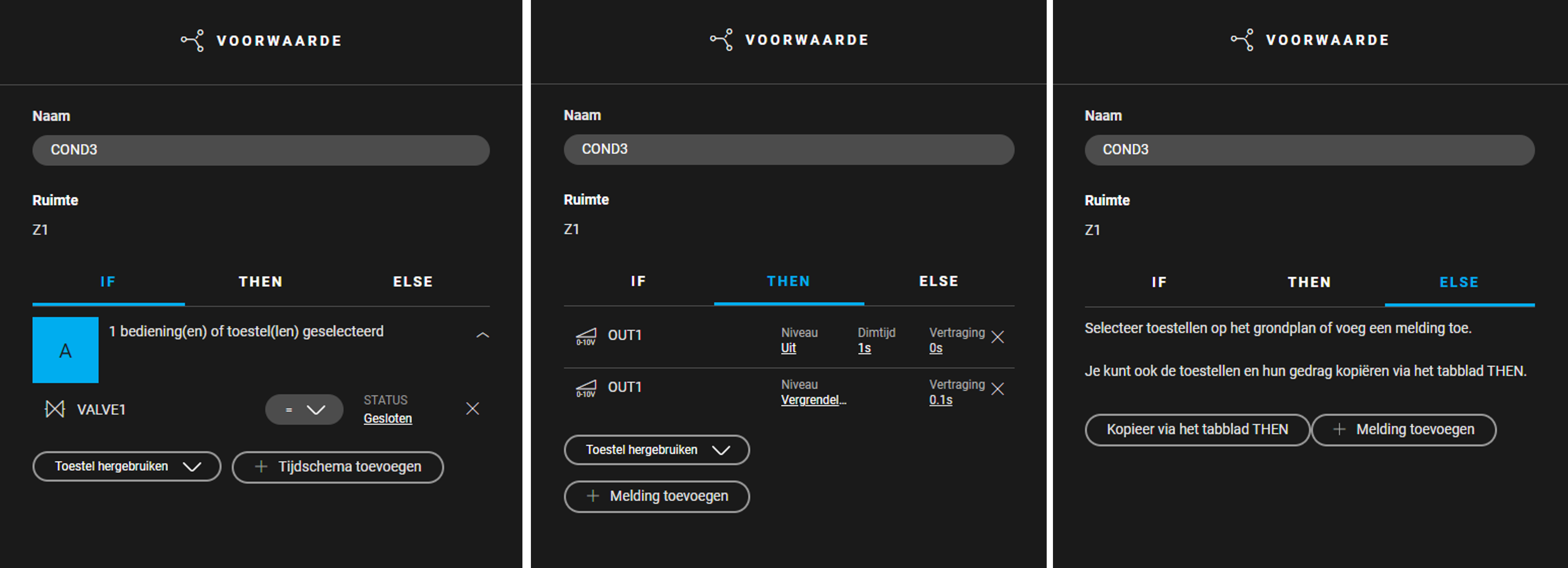Screen dimensions: 1568x568
Task: Click the second OUT1 device label
Action: tap(625, 387)
